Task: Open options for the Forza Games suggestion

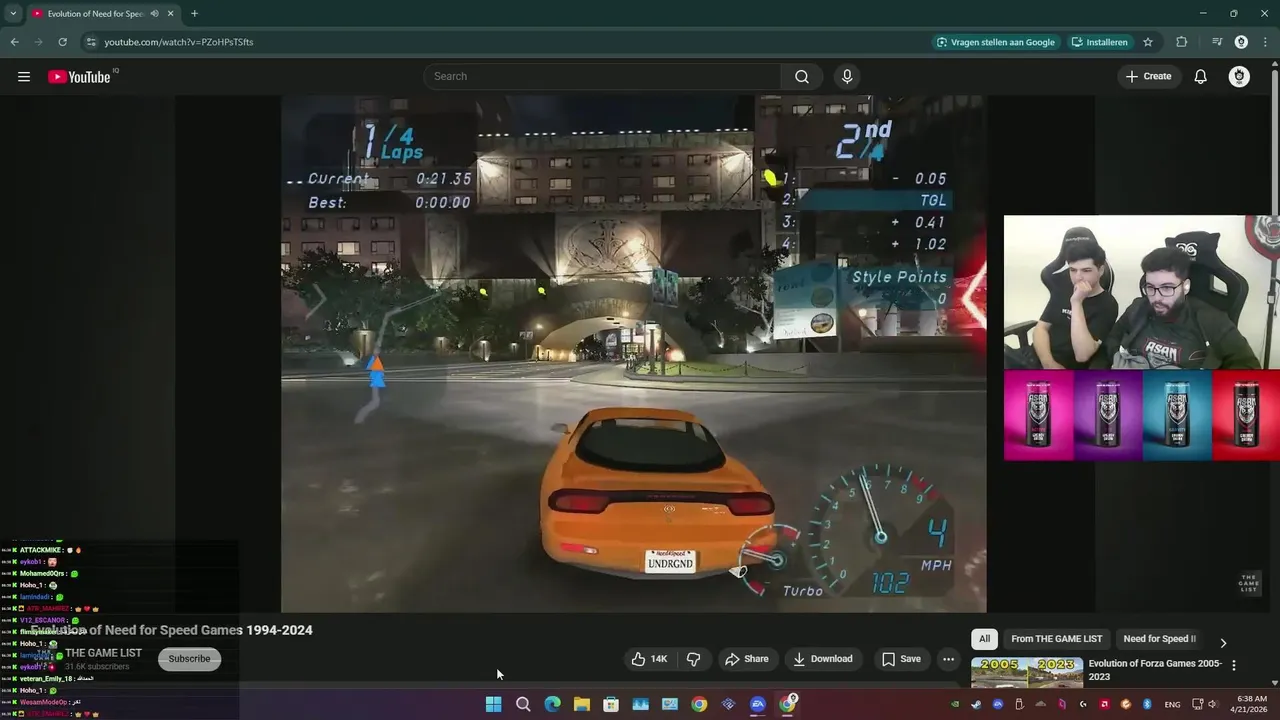Action: tap(1234, 666)
